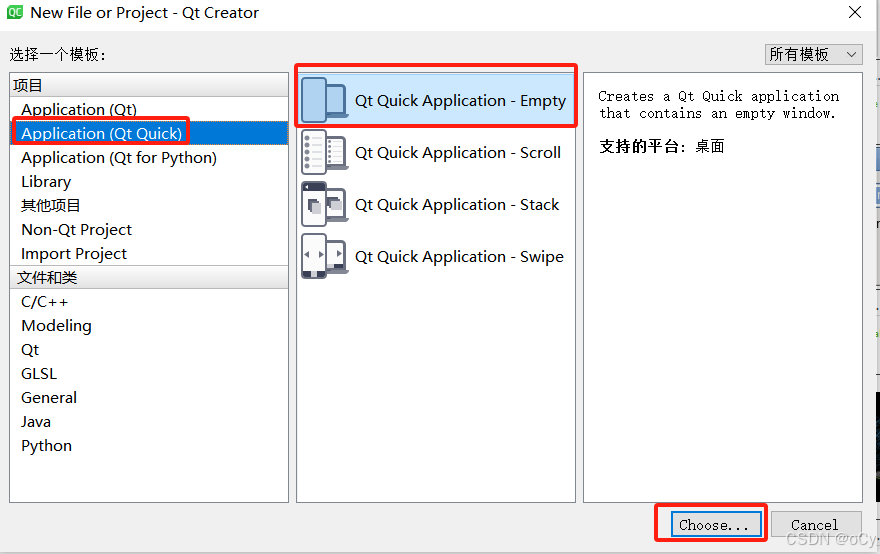
Task: Close the New File or Project window
Action: (855, 12)
